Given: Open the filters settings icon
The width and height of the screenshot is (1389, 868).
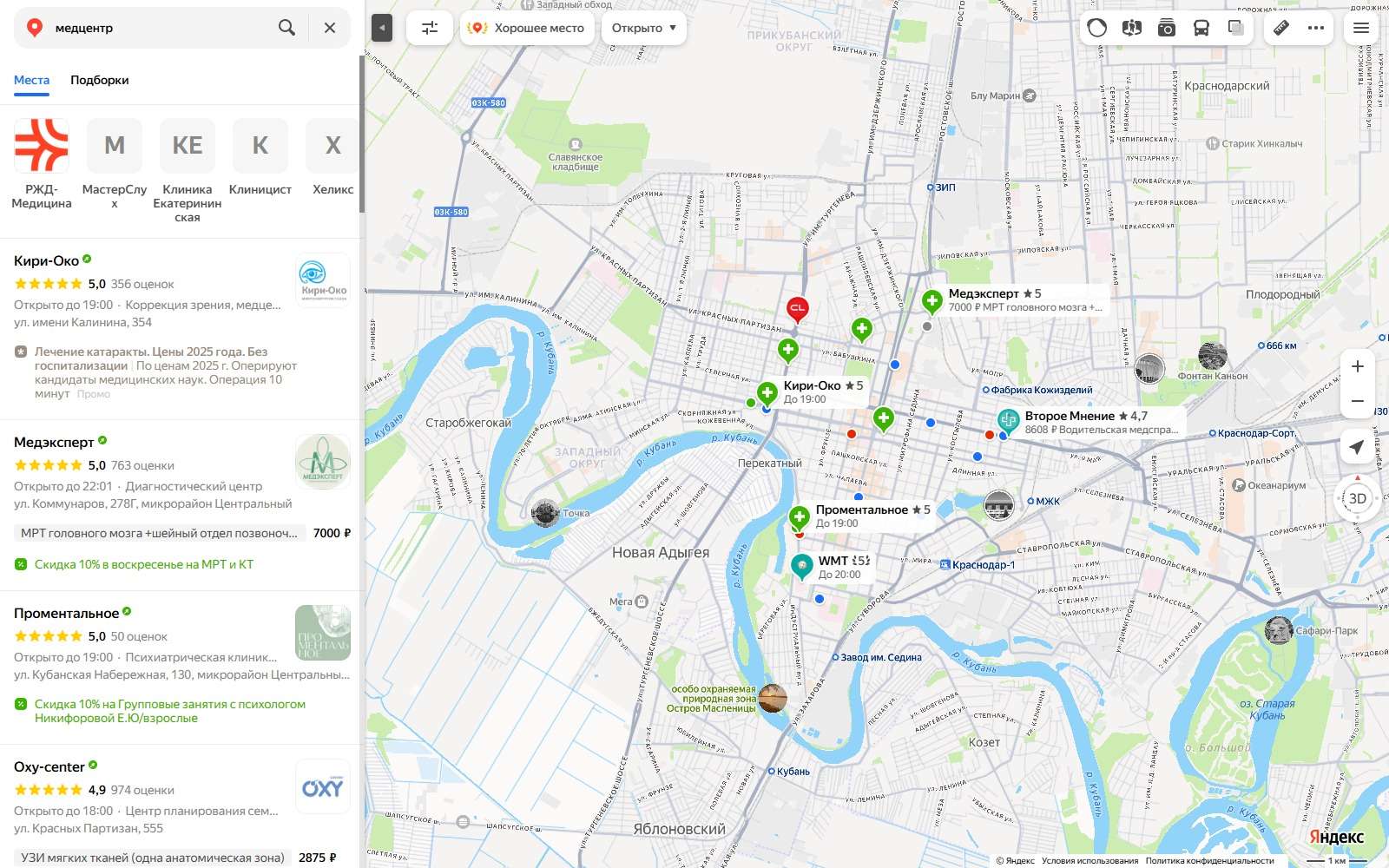Looking at the screenshot, I should pyautogui.click(x=430, y=28).
